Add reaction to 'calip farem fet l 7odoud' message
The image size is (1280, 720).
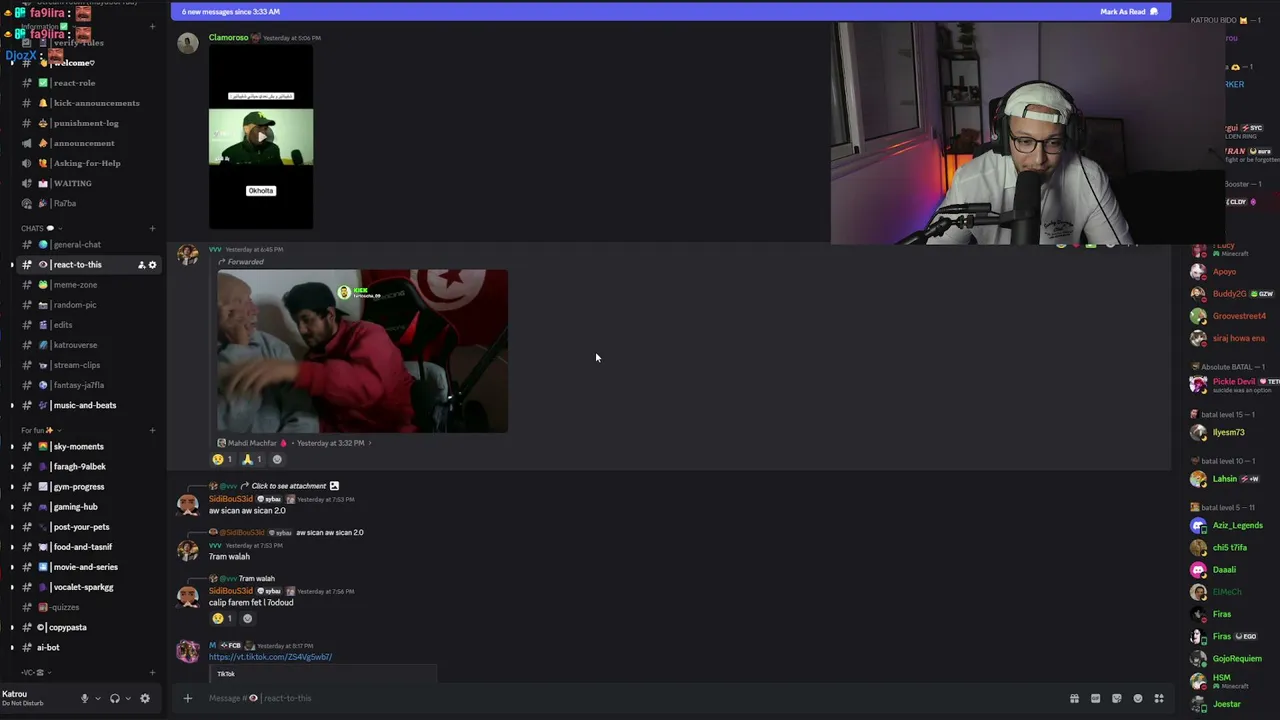pyautogui.click(x=248, y=619)
